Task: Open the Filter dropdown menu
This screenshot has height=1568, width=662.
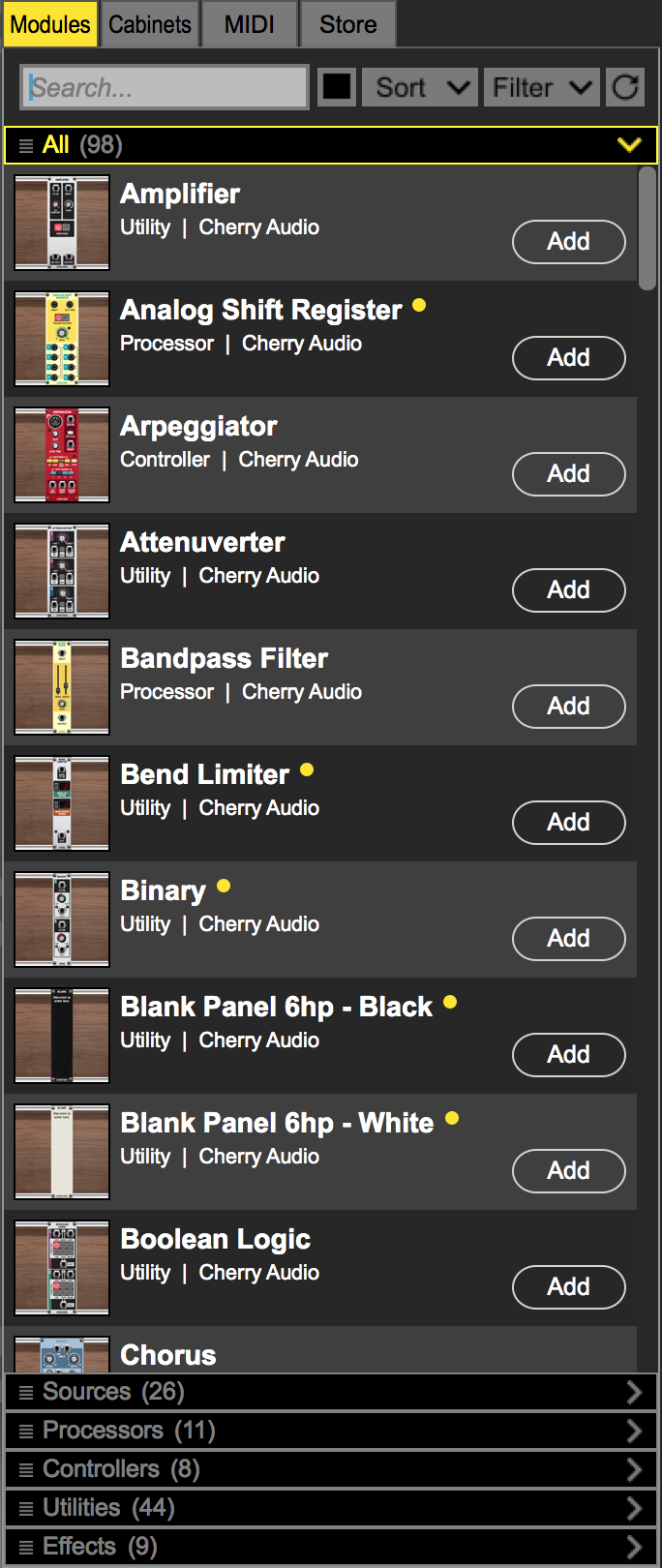Action: point(542,88)
